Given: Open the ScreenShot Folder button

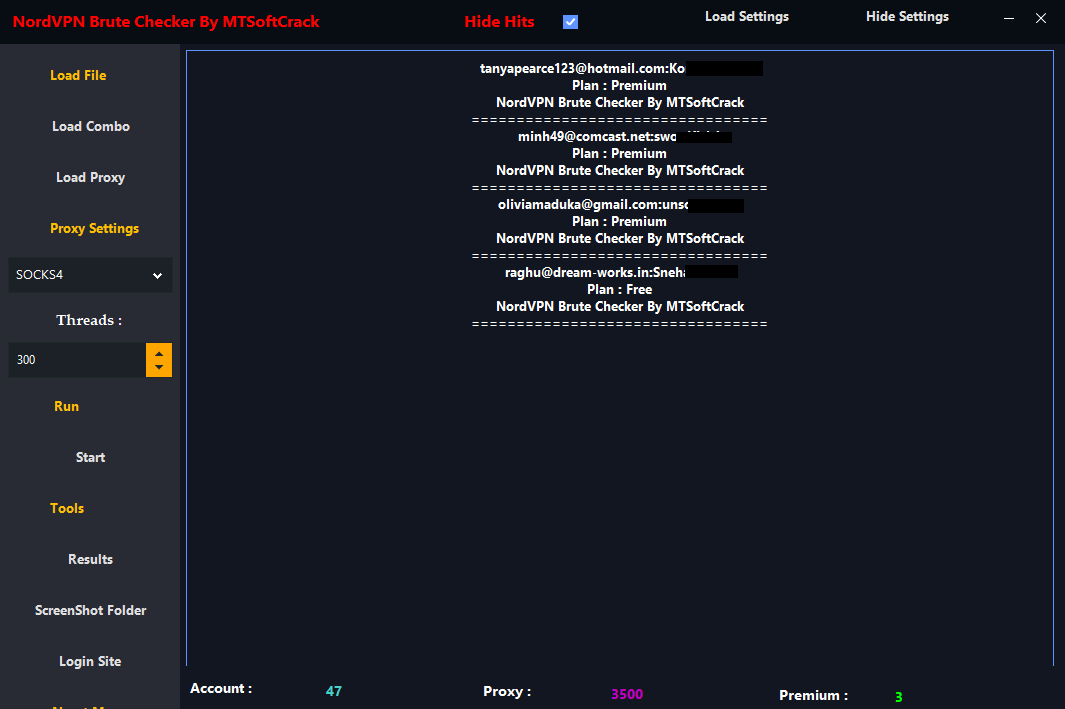Looking at the screenshot, I should coord(90,611).
